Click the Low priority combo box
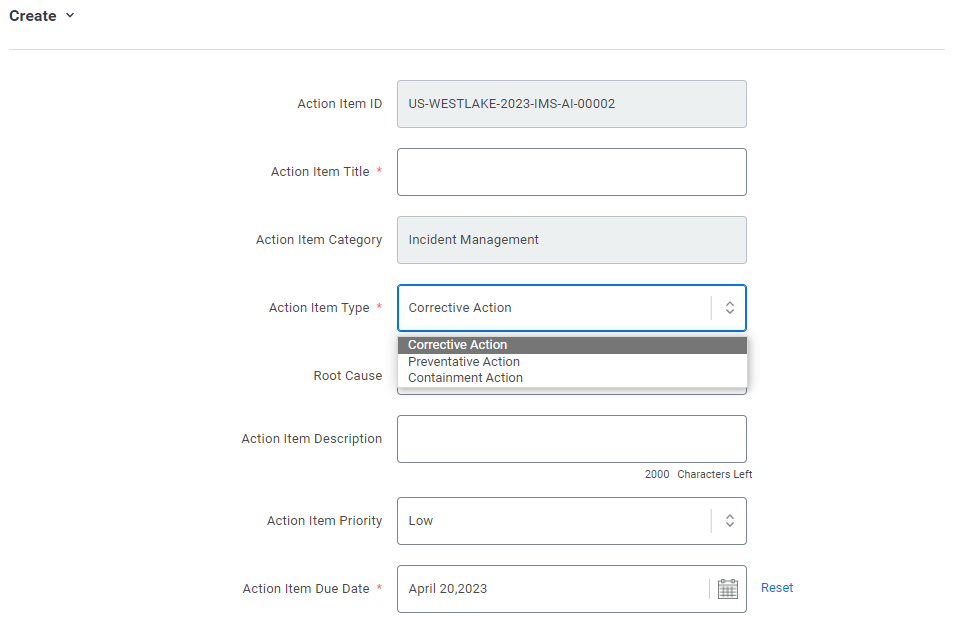958x617 pixels. [x=572, y=520]
